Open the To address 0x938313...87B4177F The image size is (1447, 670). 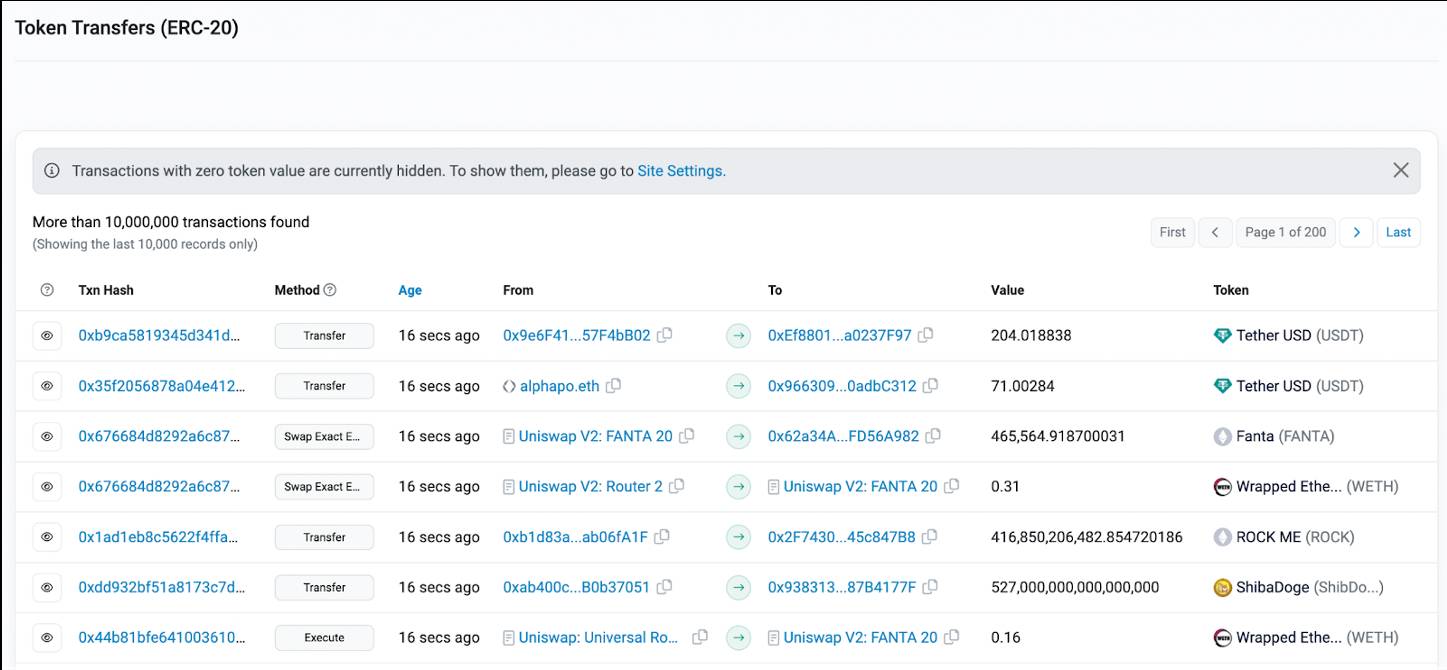click(x=842, y=587)
